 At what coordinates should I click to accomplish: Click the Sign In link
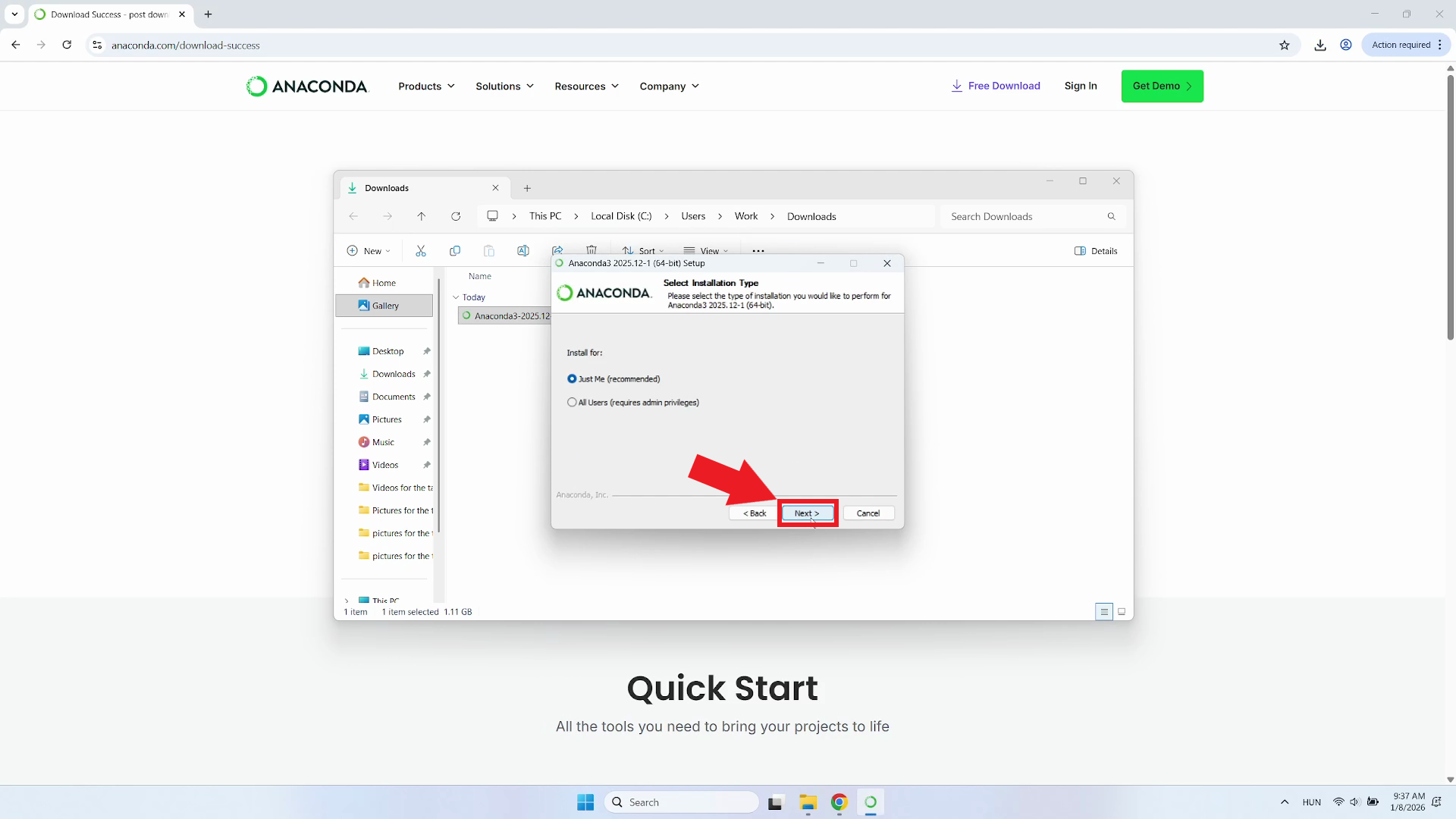[x=1081, y=86]
